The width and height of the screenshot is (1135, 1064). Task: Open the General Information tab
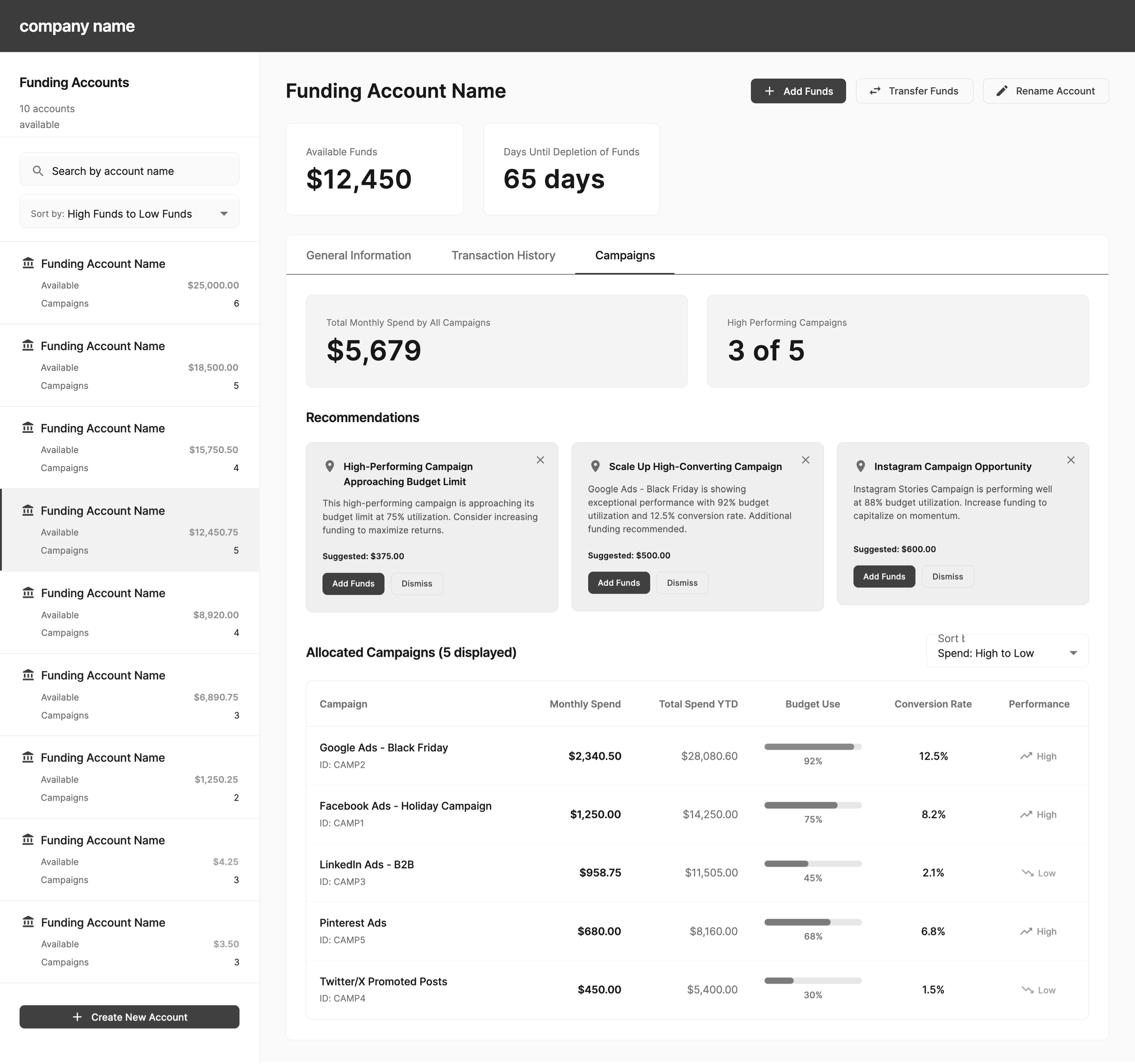coord(358,255)
